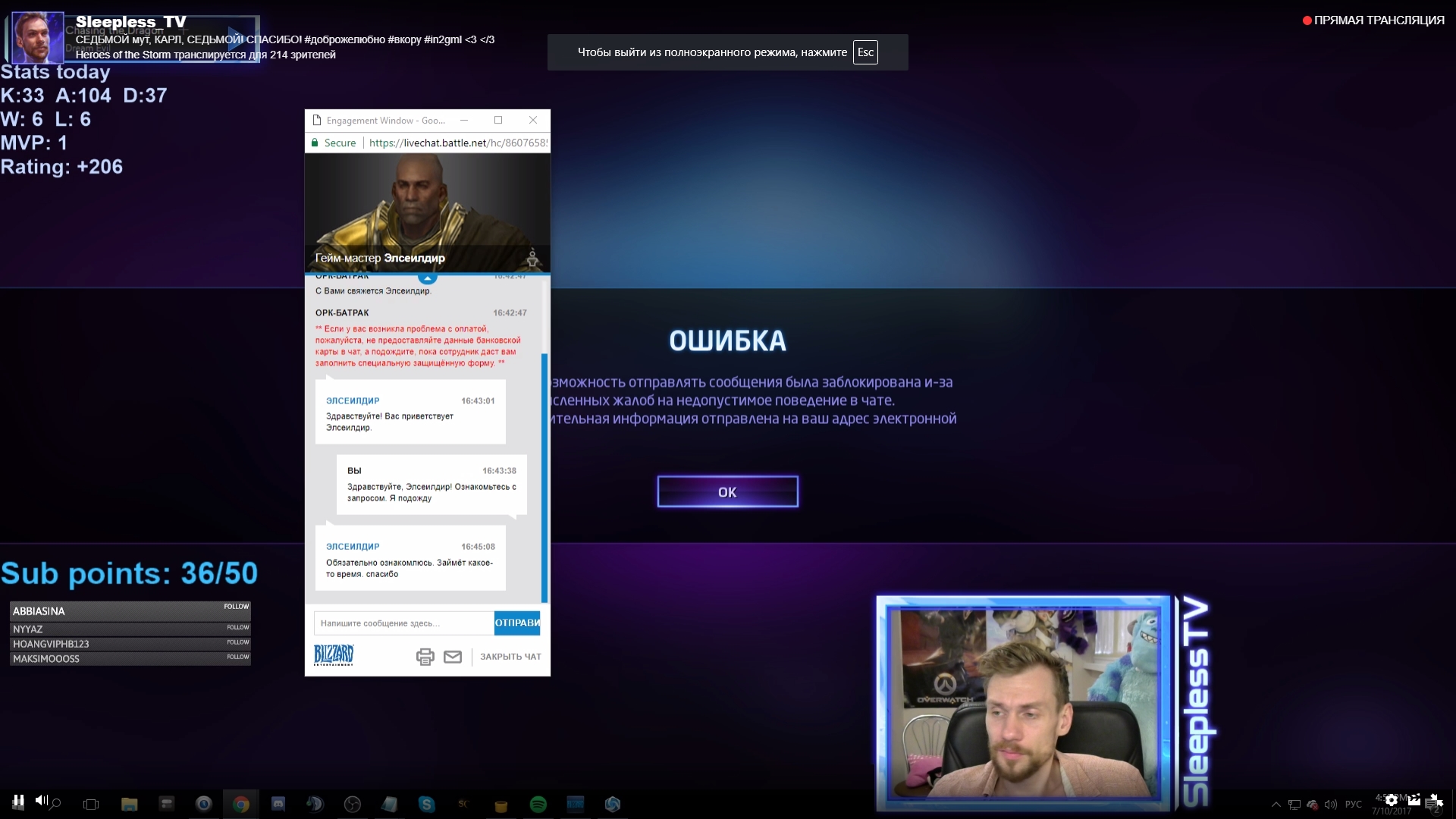This screenshot has height=819, width=1456.
Task: Expand the hidden system tray icons chevron
Action: [x=1276, y=805]
